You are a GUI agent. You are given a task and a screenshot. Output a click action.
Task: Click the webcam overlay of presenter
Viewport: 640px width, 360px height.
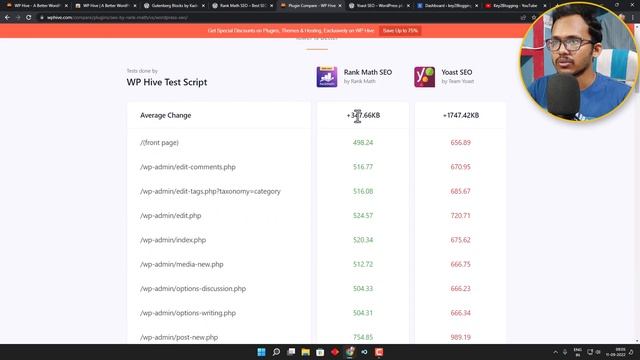coord(578,61)
